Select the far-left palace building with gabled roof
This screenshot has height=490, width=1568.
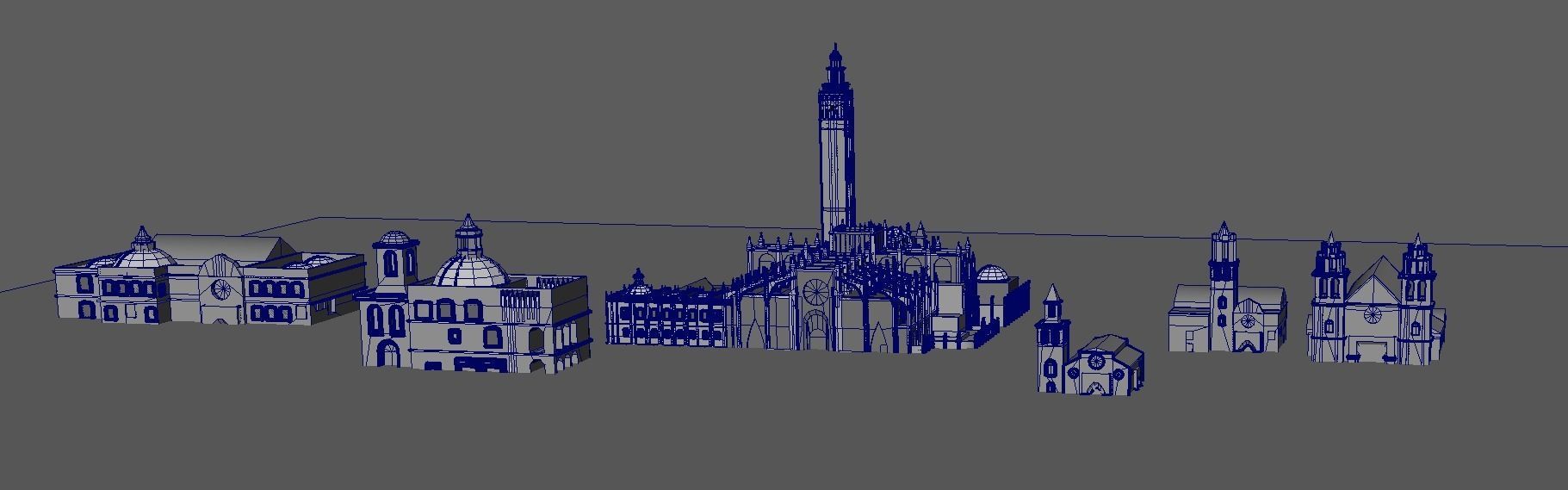209,276
